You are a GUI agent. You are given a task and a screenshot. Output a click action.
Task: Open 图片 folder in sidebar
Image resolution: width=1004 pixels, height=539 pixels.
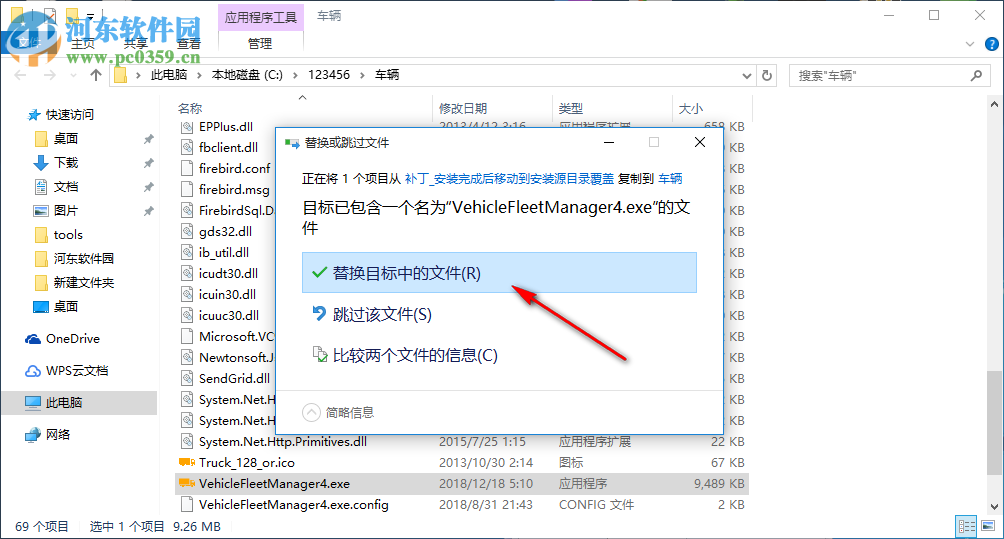pyautogui.click(x=65, y=211)
